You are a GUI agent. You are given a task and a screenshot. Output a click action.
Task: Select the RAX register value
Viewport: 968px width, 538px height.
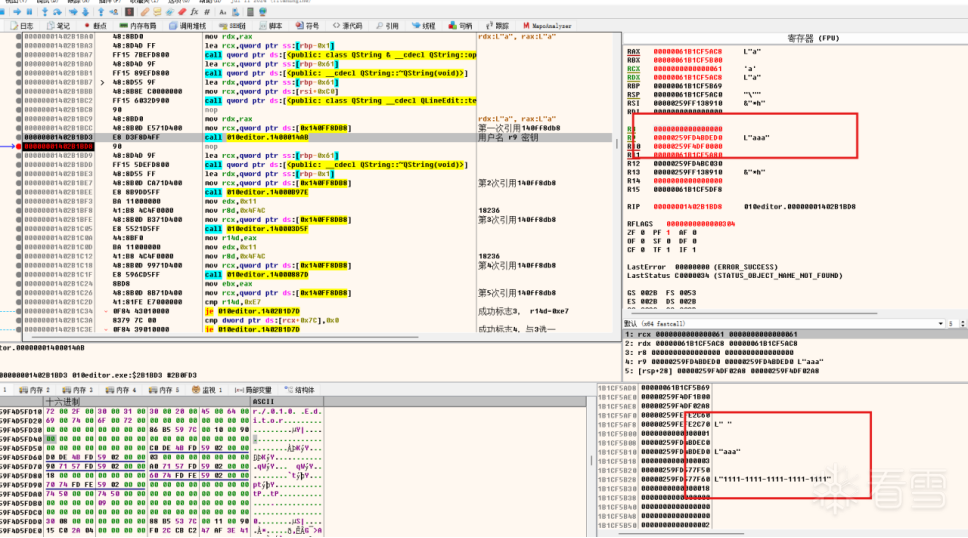(687, 52)
